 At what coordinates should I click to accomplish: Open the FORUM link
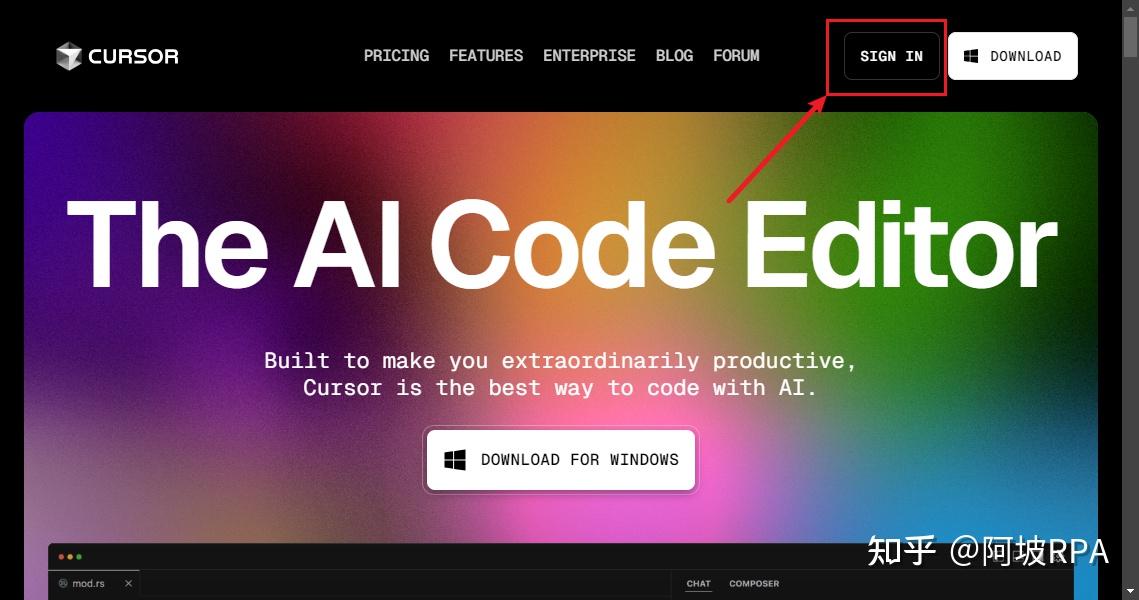[736, 56]
